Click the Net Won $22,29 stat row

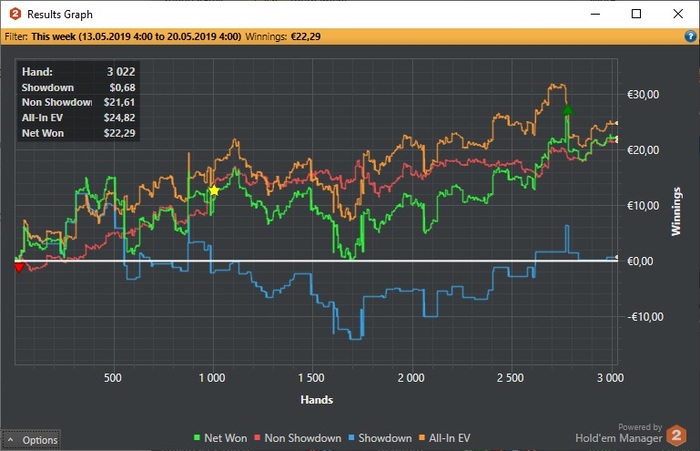(x=79, y=133)
